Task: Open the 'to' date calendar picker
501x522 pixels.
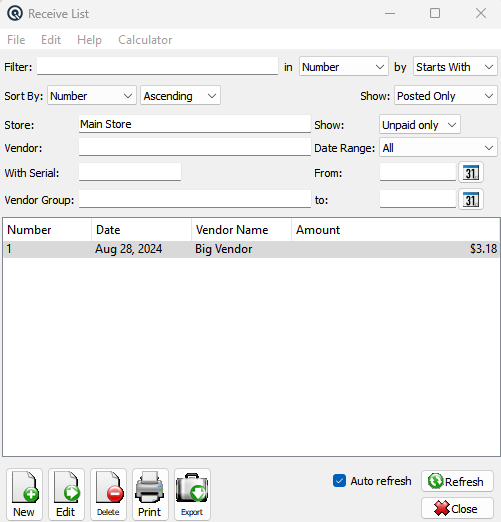Action: [471, 200]
